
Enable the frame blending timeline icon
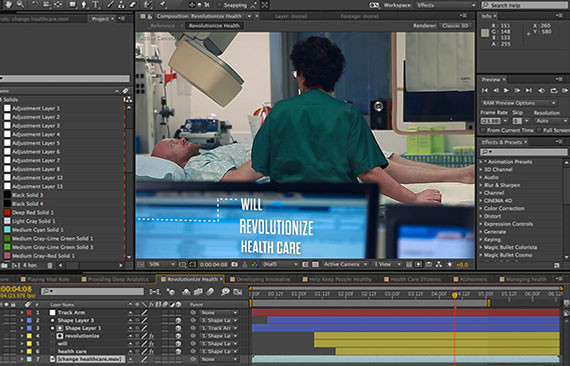coord(198,291)
